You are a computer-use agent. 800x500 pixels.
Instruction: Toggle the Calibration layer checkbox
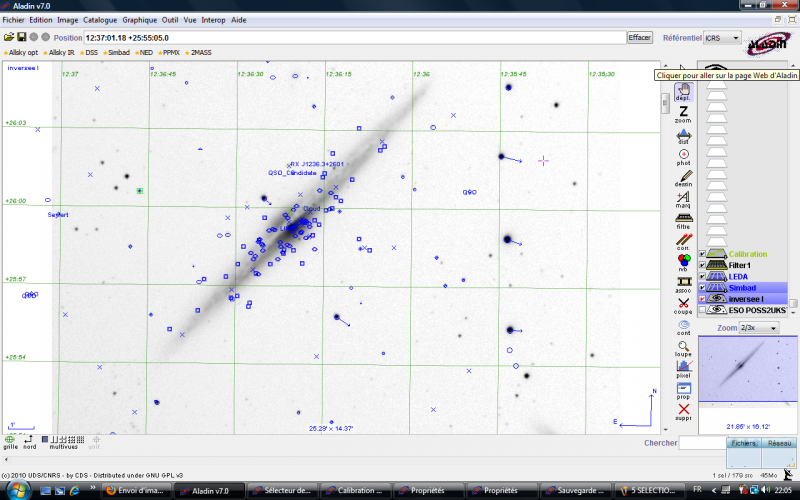click(x=702, y=254)
